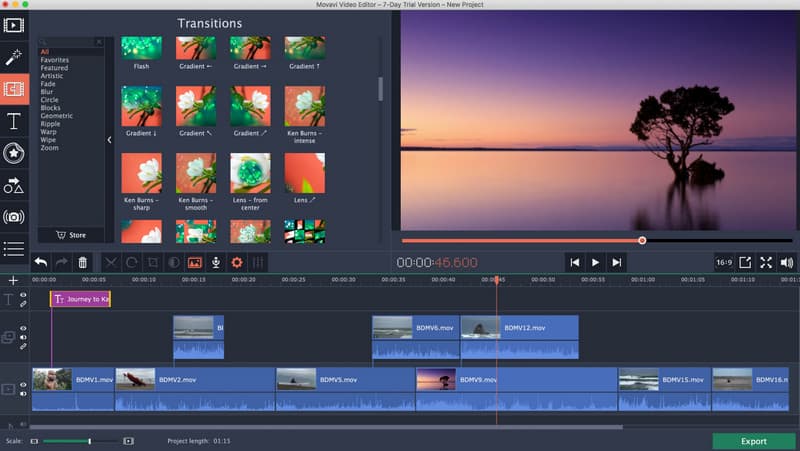Open the Titles text tab
Viewport: 800px width, 451px height.
14,121
